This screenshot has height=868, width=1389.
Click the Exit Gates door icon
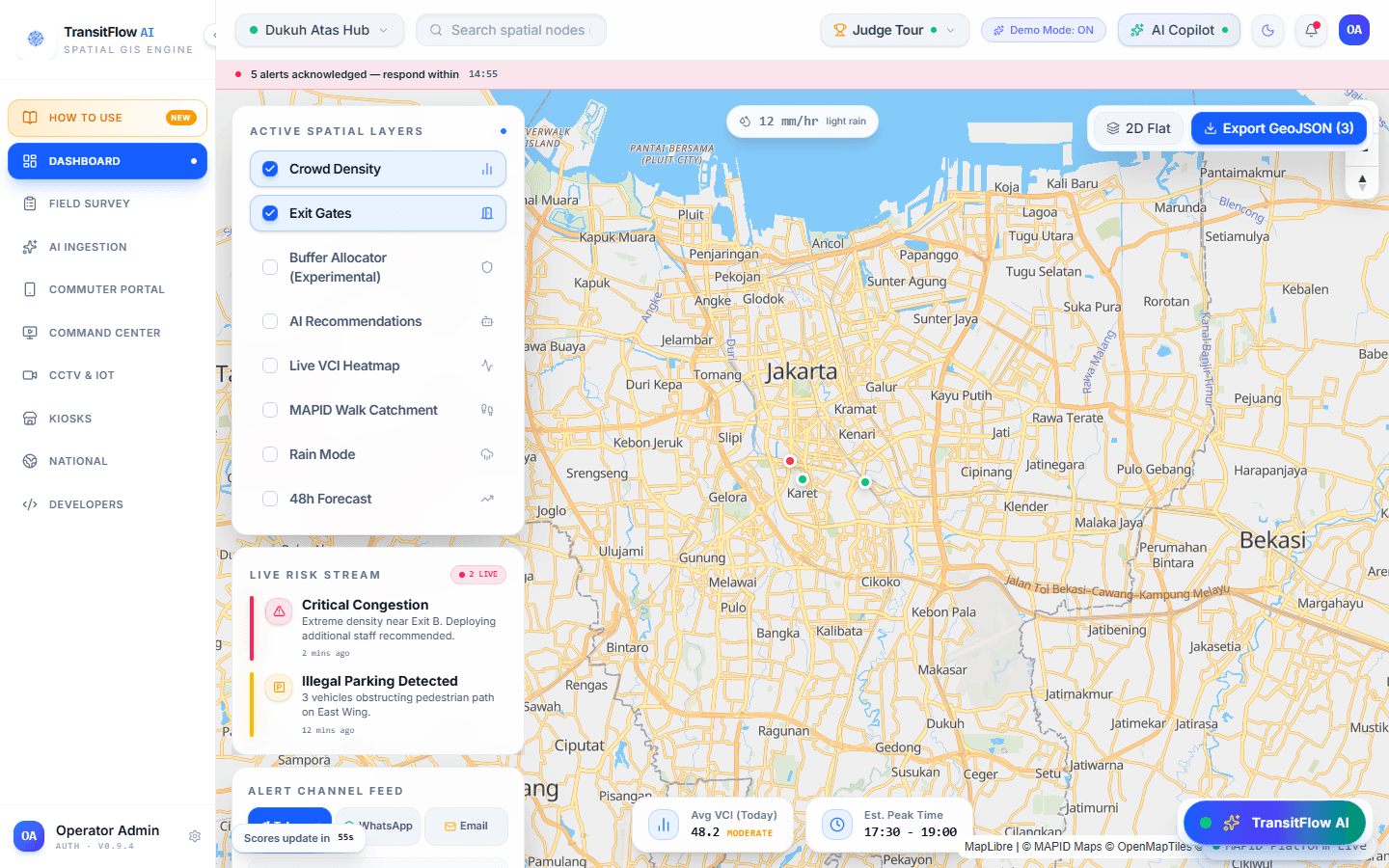coord(487,213)
